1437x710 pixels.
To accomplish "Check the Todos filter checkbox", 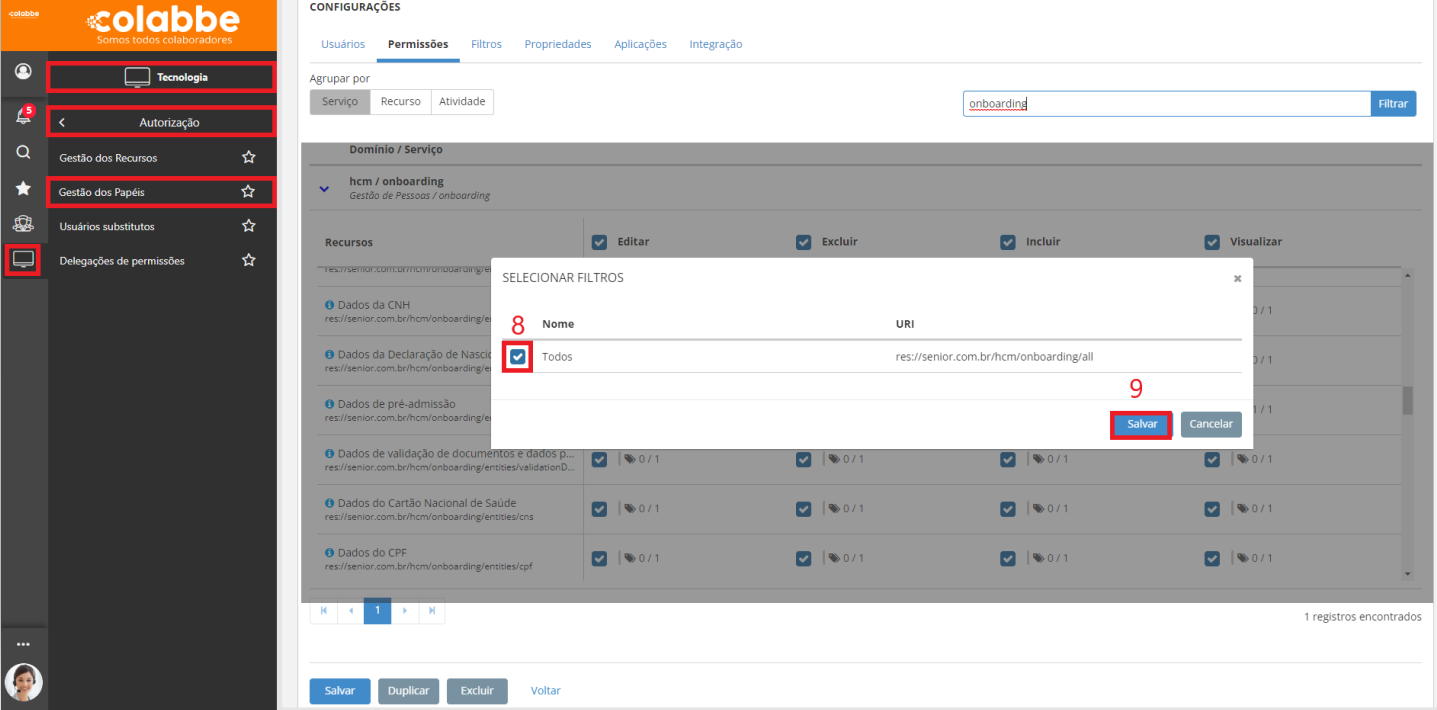I will click(x=518, y=356).
